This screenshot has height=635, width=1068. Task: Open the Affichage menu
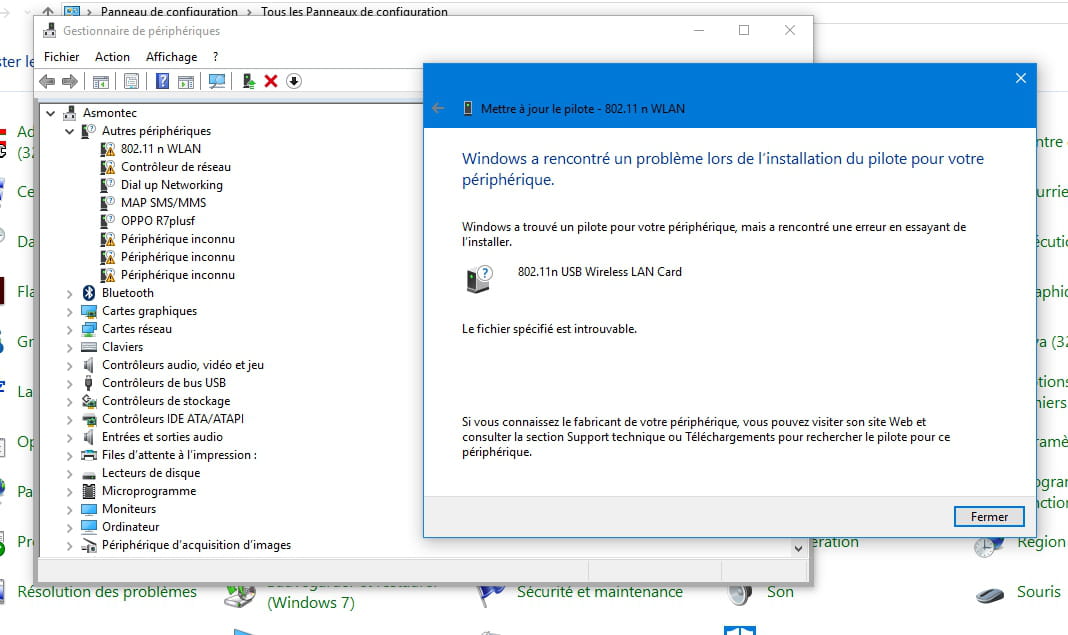point(172,57)
